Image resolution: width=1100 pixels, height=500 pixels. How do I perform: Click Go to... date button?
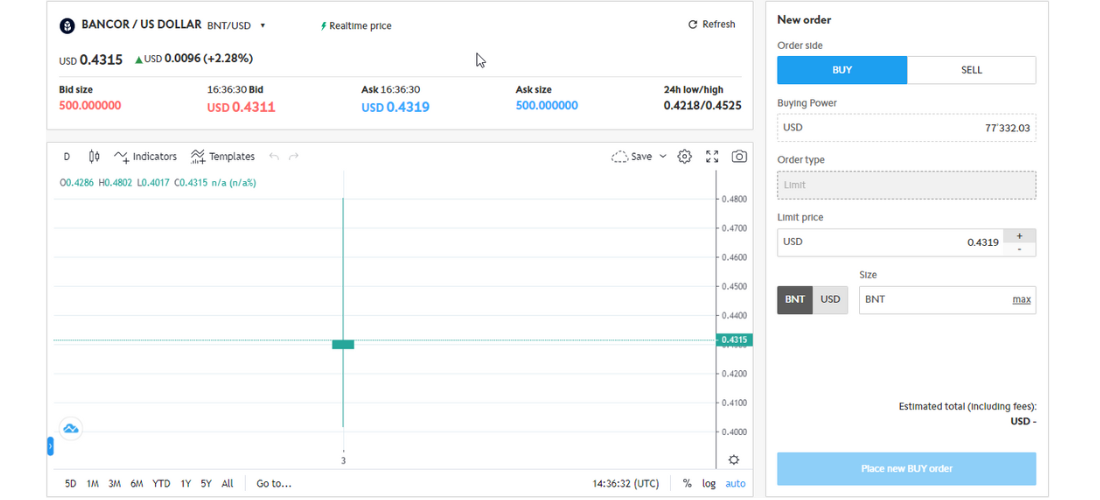pyautogui.click(x=274, y=484)
